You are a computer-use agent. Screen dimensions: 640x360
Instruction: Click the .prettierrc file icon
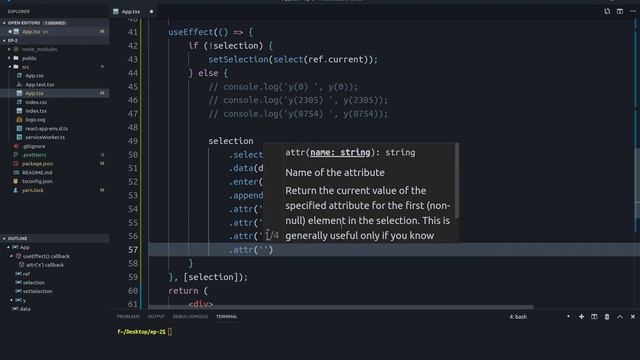(16, 155)
